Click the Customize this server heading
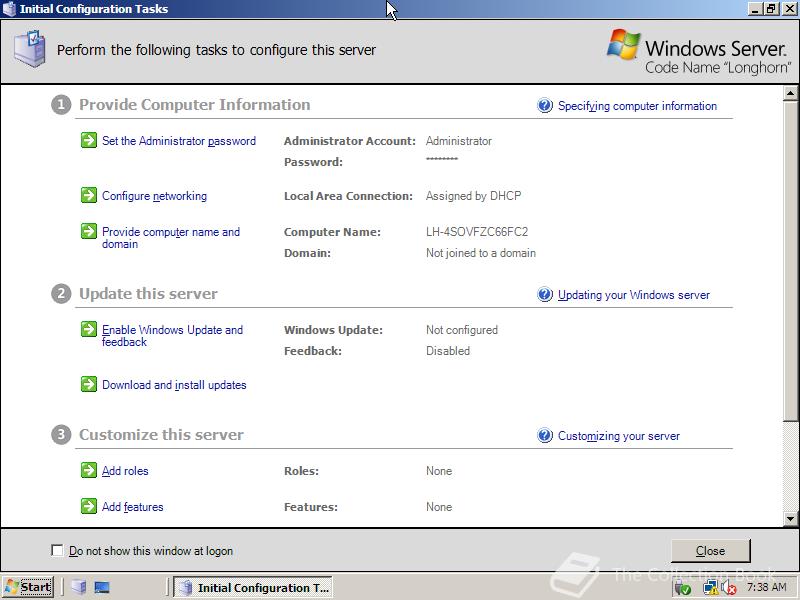This screenshot has height=600, width=800. pos(161,435)
